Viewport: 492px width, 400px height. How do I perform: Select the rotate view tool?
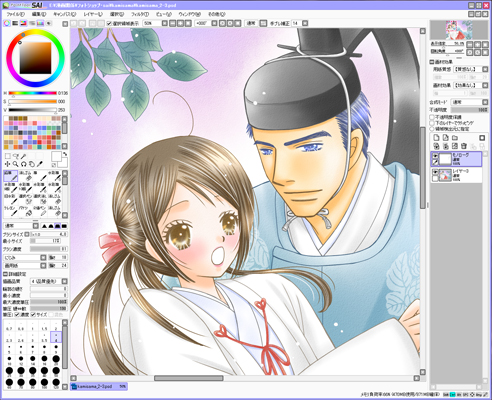pyautogui.click(x=23, y=164)
